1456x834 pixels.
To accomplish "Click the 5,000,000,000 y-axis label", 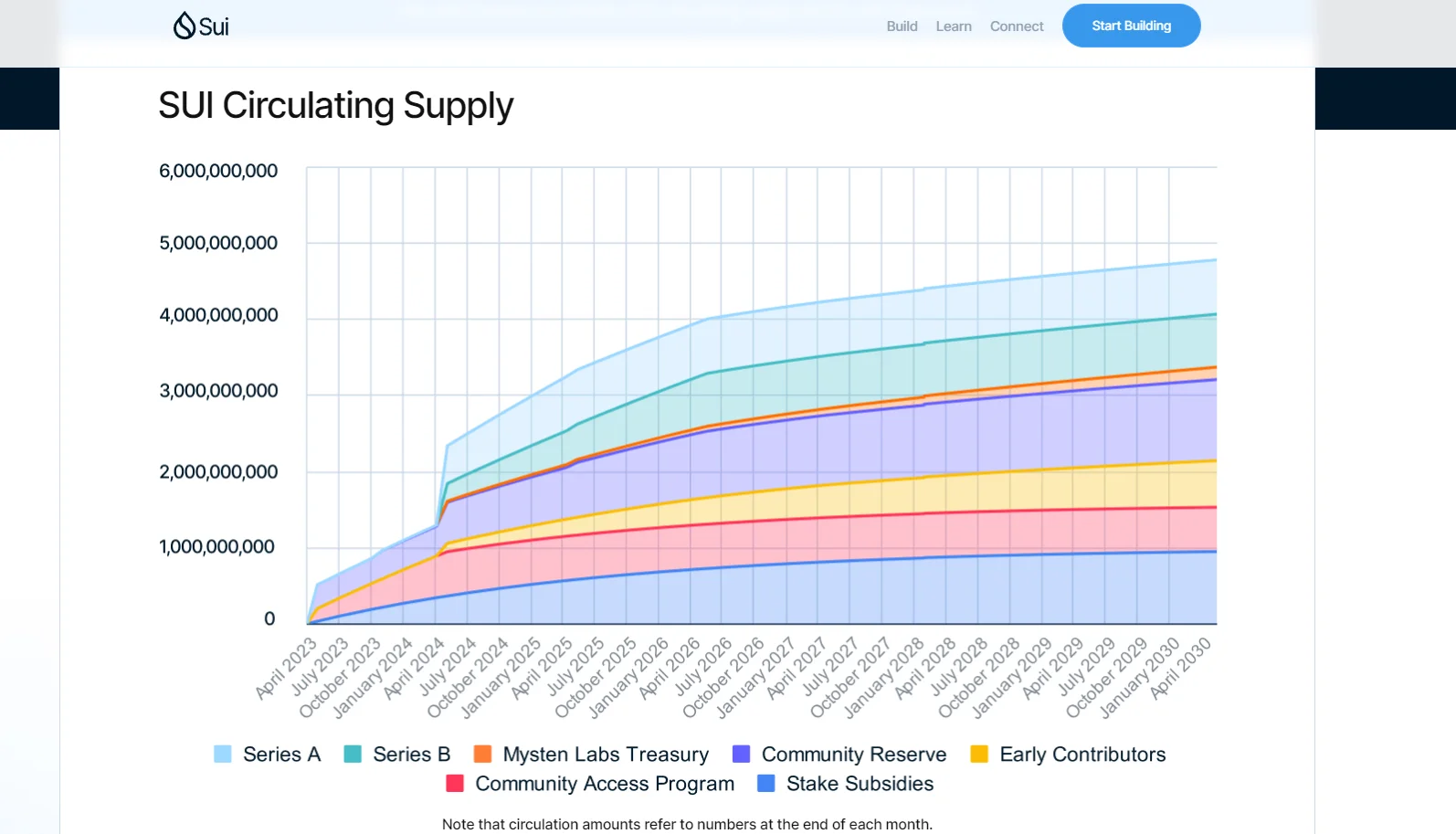I will click(218, 243).
